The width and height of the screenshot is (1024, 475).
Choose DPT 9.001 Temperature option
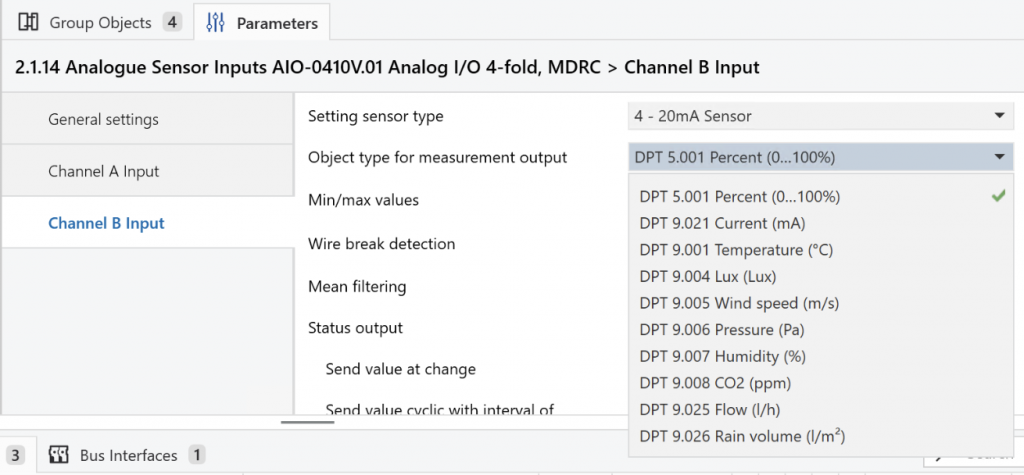click(x=735, y=250)
